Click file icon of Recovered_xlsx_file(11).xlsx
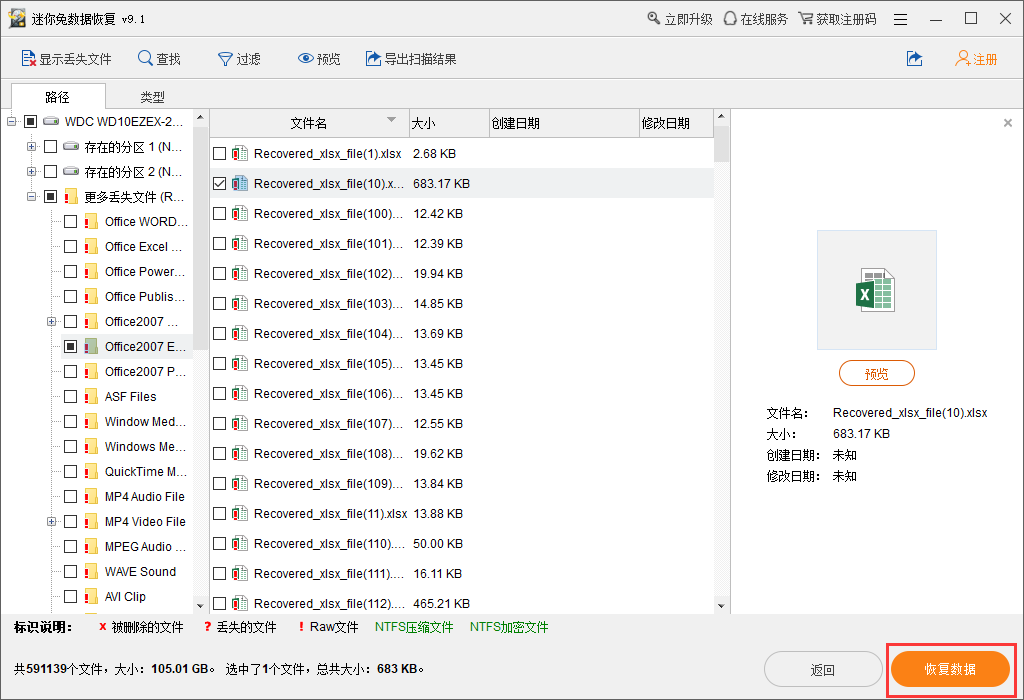Screen dimensions: 1024x700 240,514
